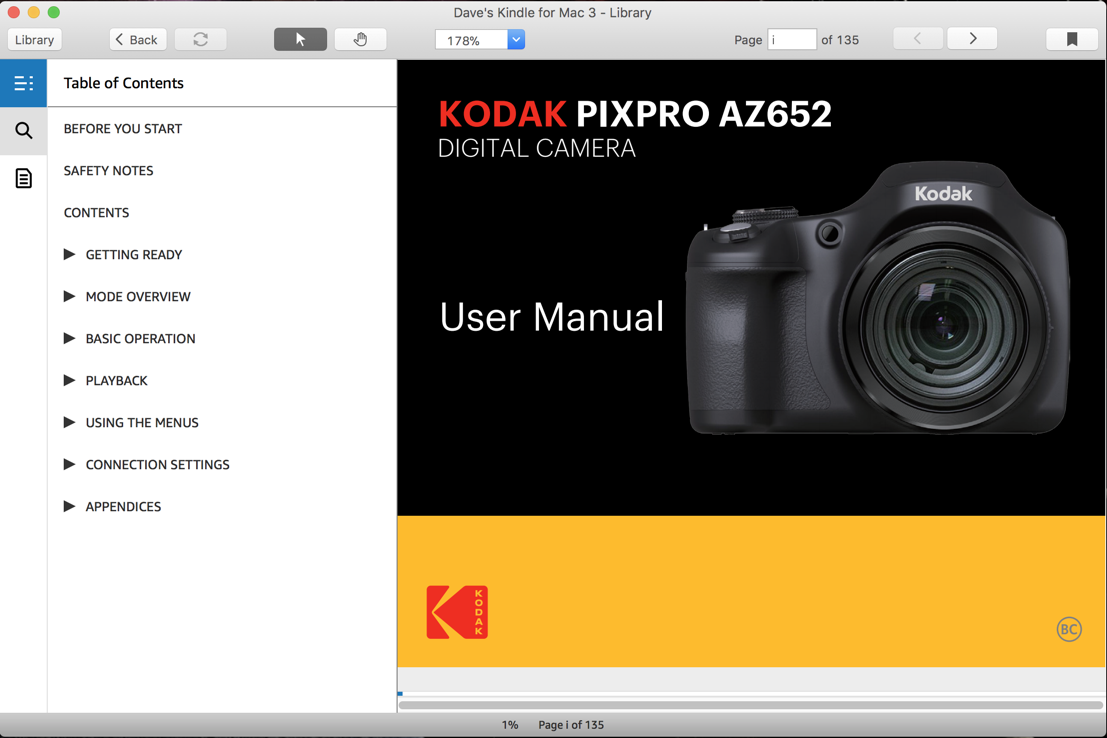Expand the APPENDICES section

[x=69, y=506]
